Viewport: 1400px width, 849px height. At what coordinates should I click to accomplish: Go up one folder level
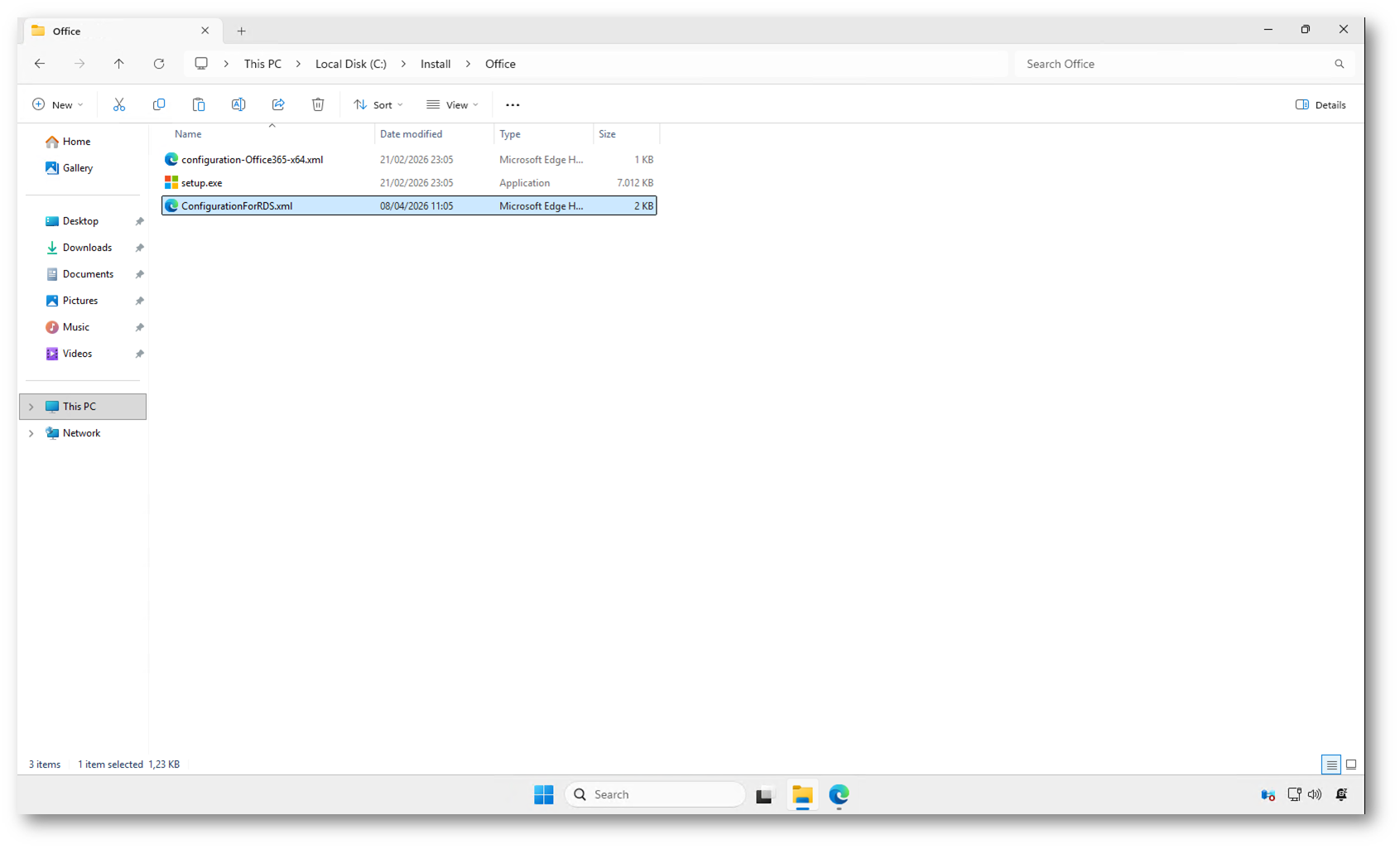(x=119, y=64)
